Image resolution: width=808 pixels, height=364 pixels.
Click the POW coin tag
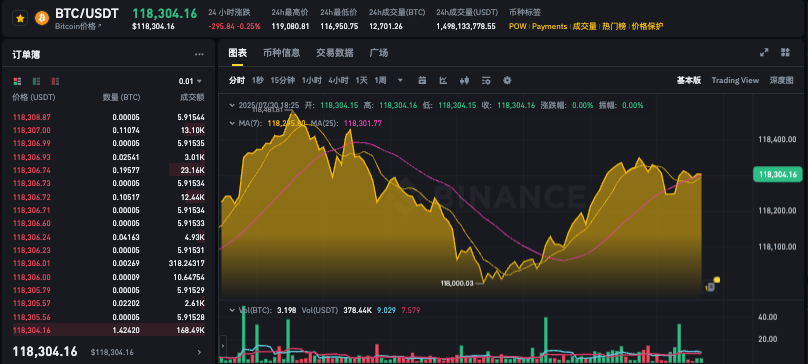[x=517, y=26]
